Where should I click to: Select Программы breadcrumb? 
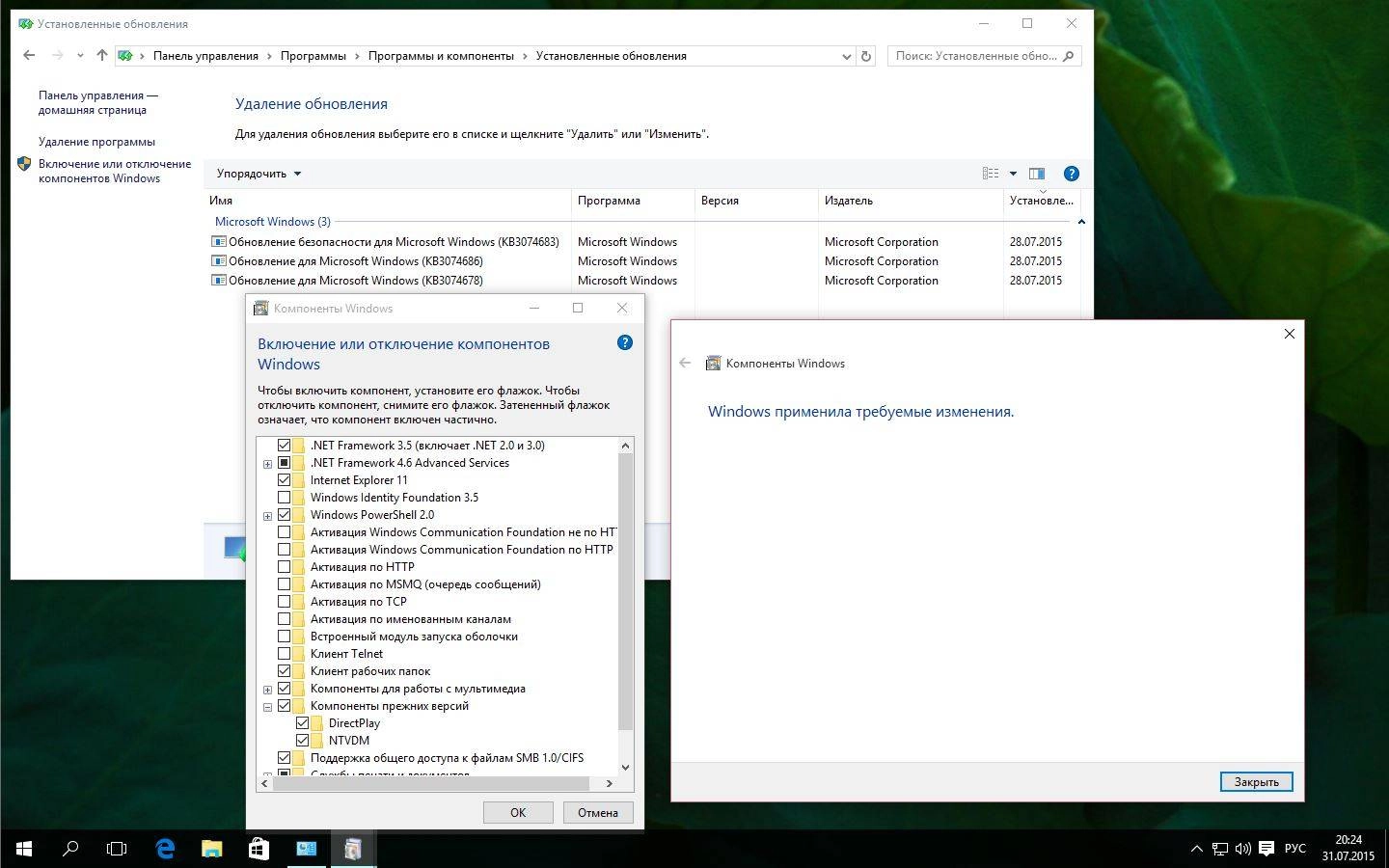pyautogui.click(x=313, y=56)
